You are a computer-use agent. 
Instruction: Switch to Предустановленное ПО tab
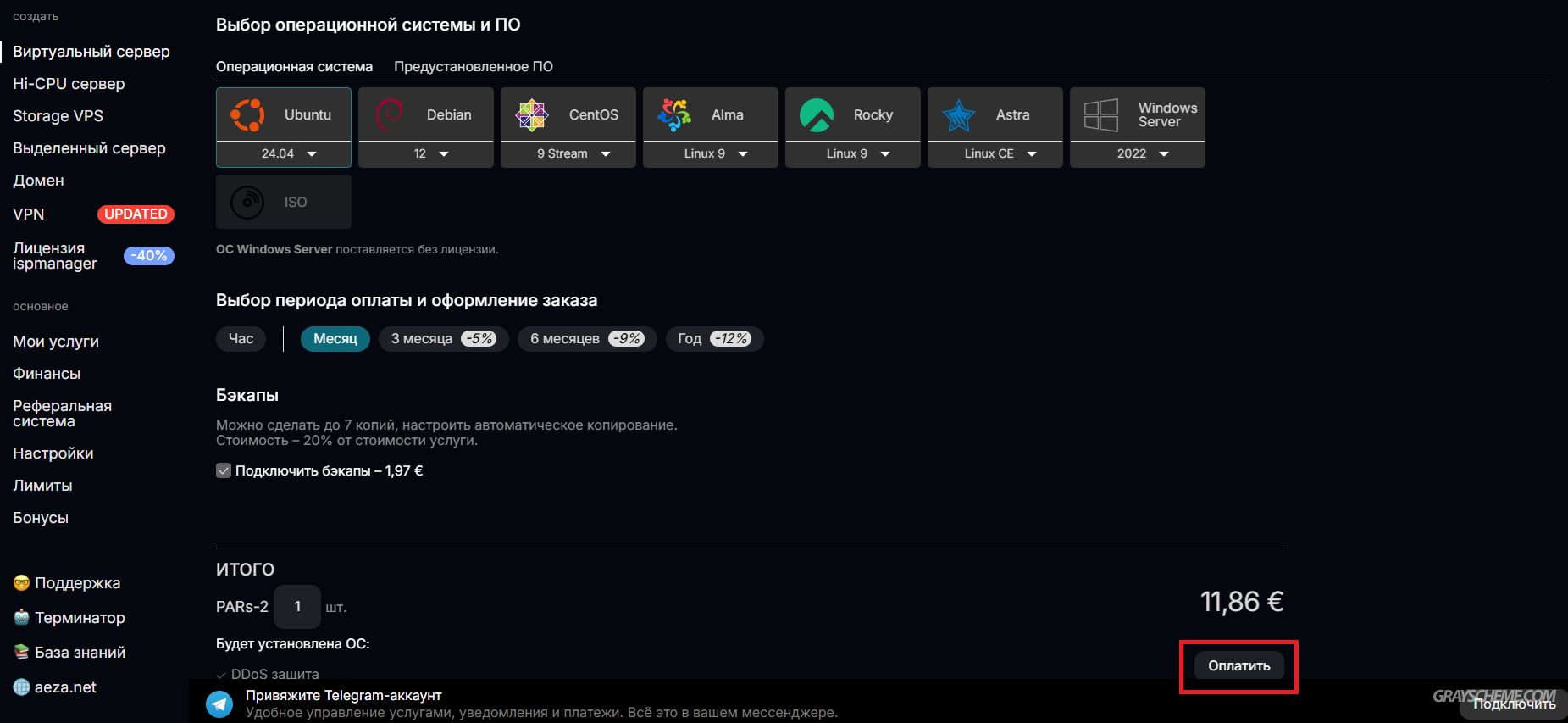(x=474, y=67)
